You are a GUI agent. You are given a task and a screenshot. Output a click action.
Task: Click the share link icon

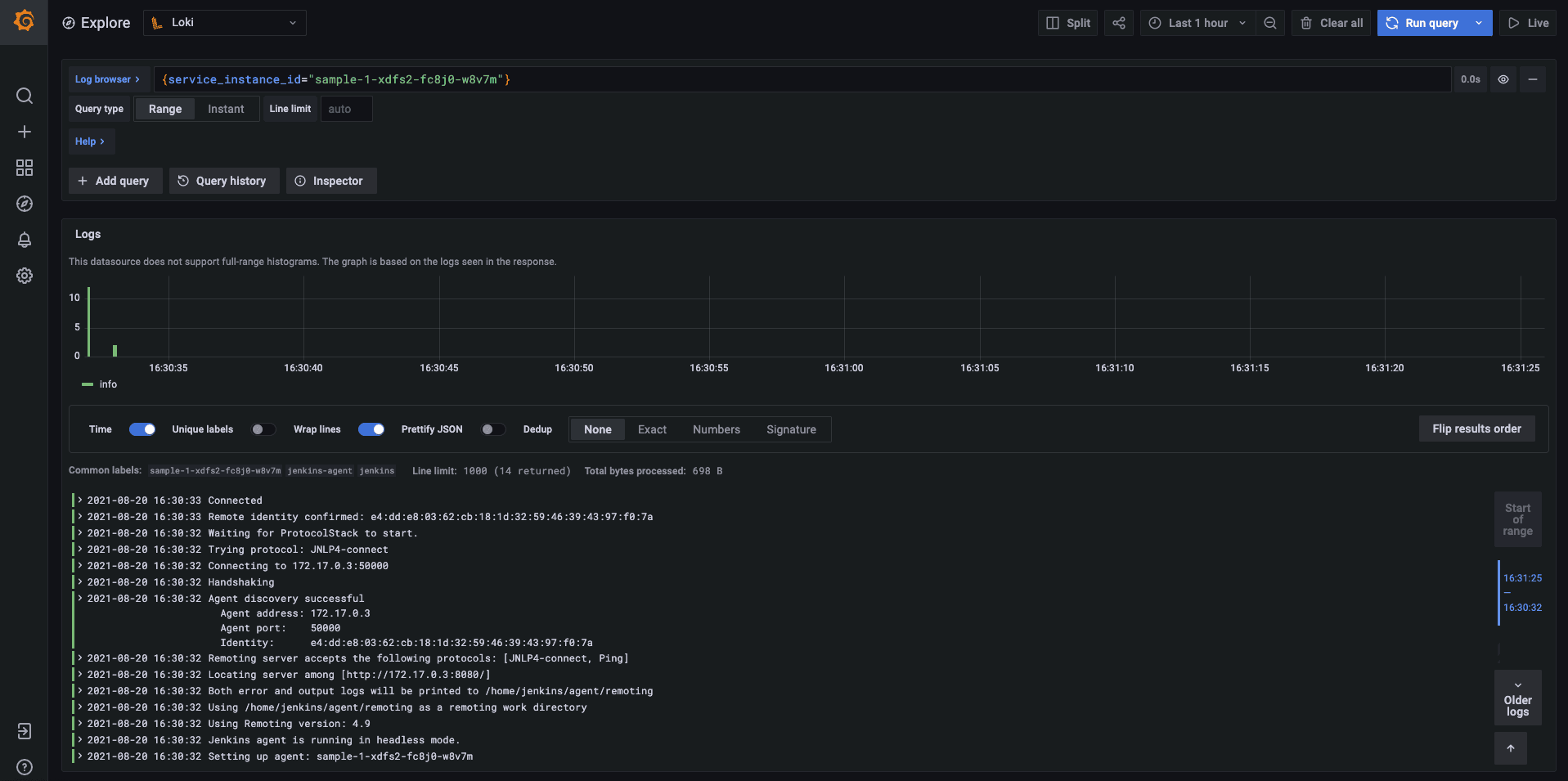tap(1118, 23)
